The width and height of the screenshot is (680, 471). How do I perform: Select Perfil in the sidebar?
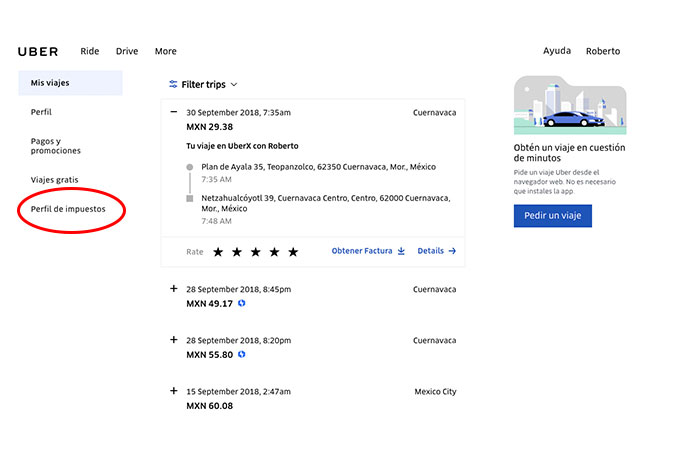tap(41, 112)
